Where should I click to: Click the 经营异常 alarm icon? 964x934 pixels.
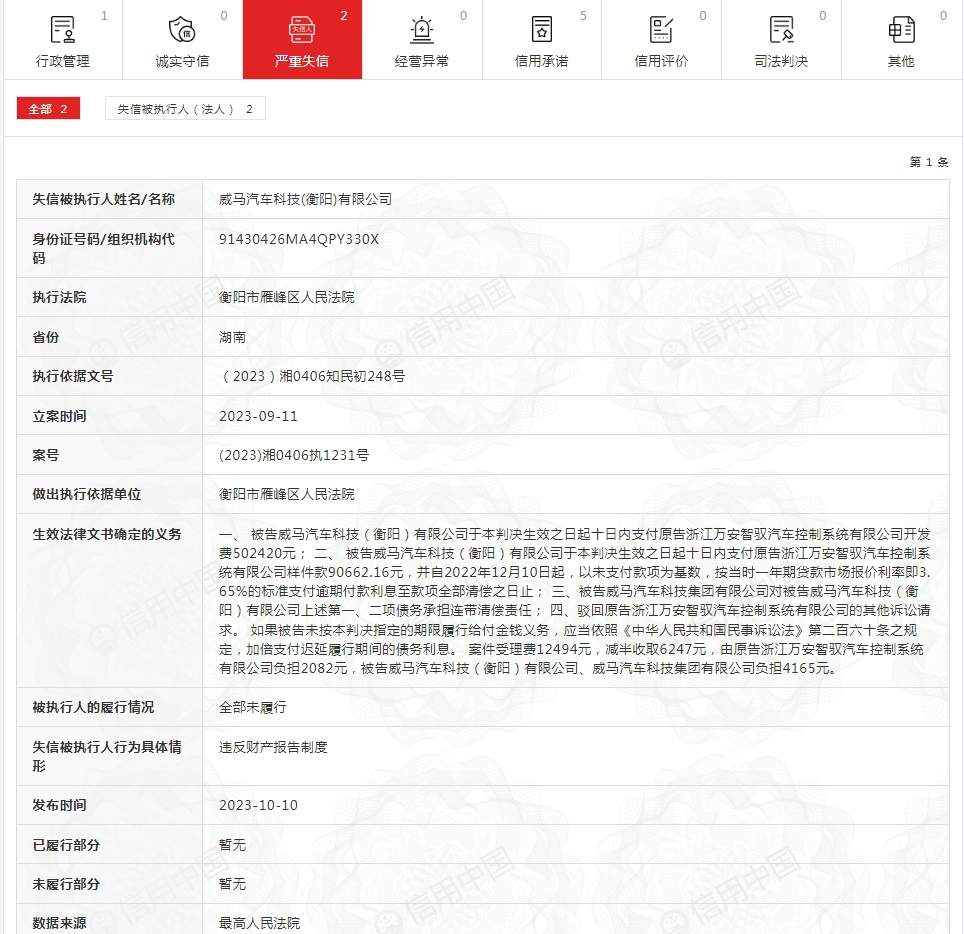(422, 30)
